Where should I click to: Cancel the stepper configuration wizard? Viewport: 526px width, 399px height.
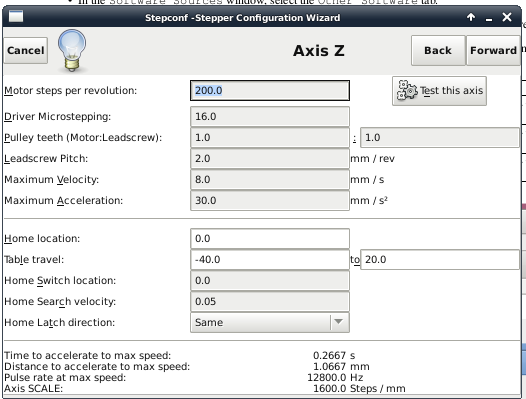point(25,50)
